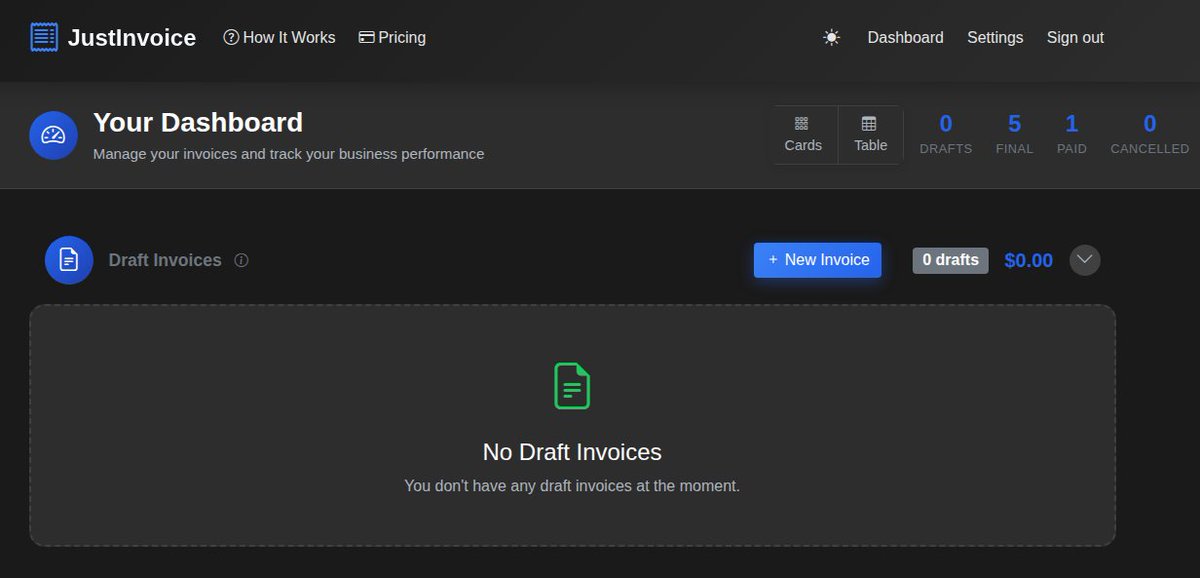The height and width of the screenshot is (578, 1200).
Task: Click the dashboard gauge icon
Action: (x=54, y=135)
